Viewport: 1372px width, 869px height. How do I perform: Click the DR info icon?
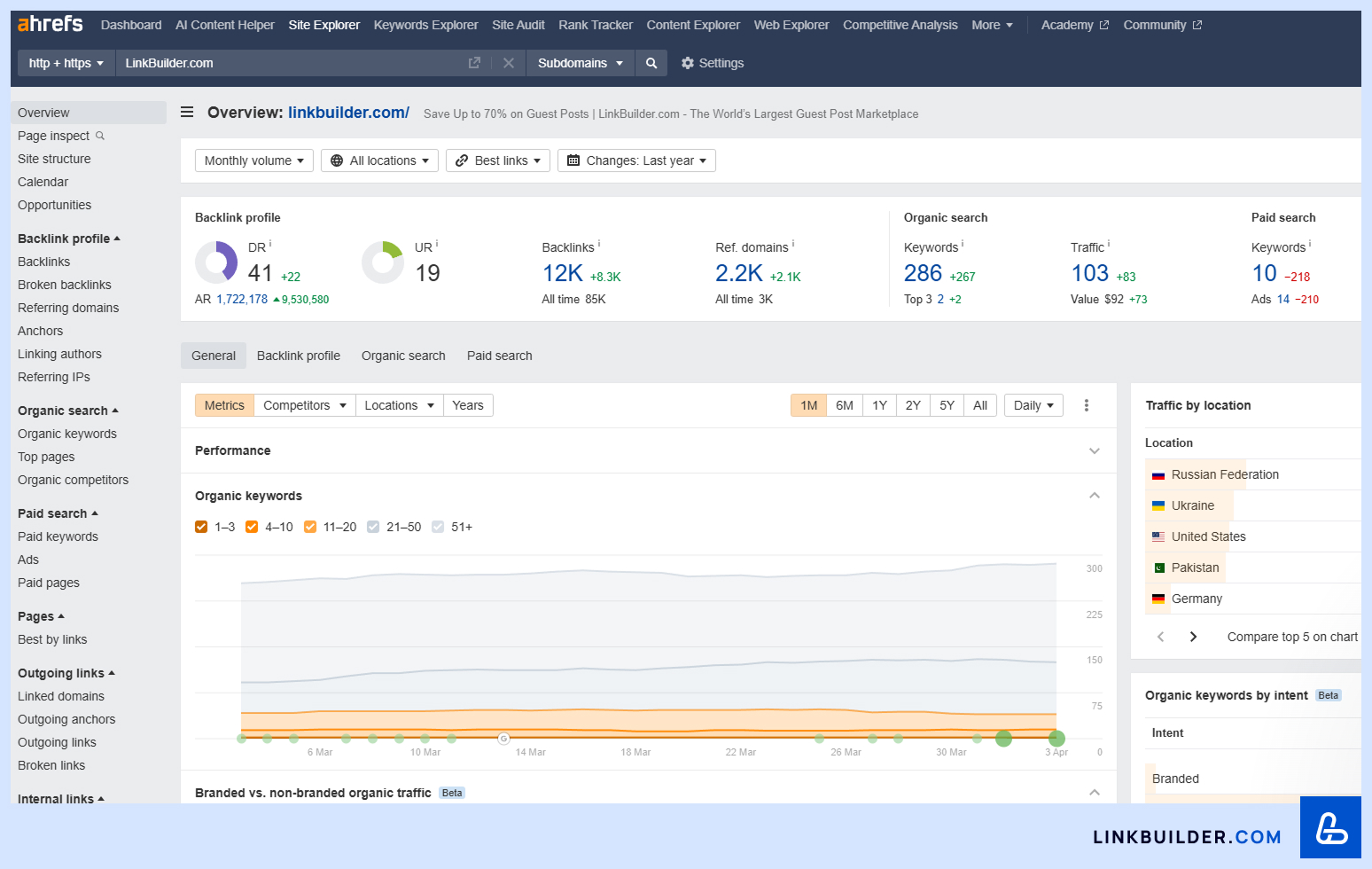click(270, 244)
